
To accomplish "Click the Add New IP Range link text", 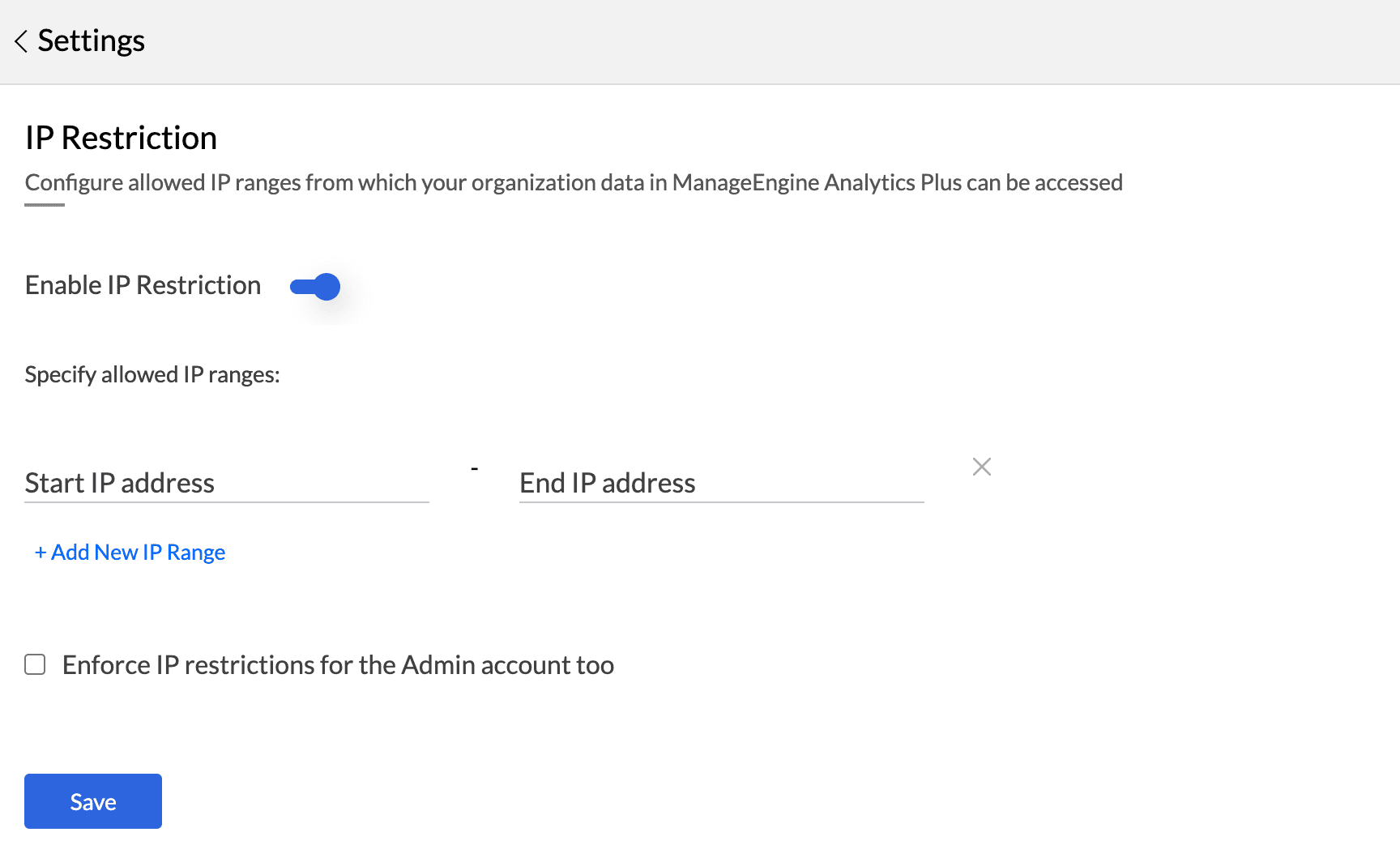I will tap(138, 553).
